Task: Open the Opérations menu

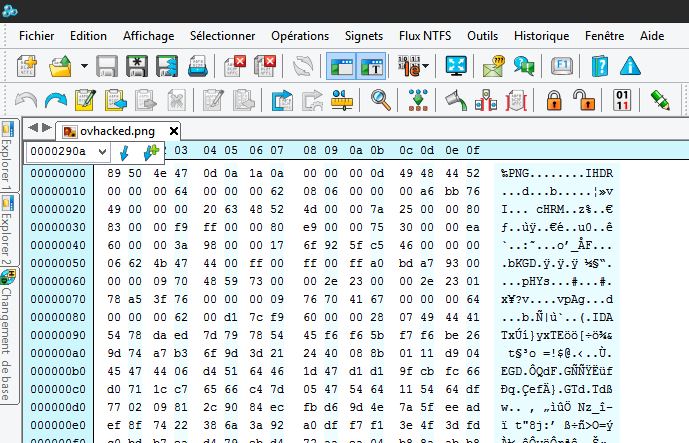Action: pos(300,36)
